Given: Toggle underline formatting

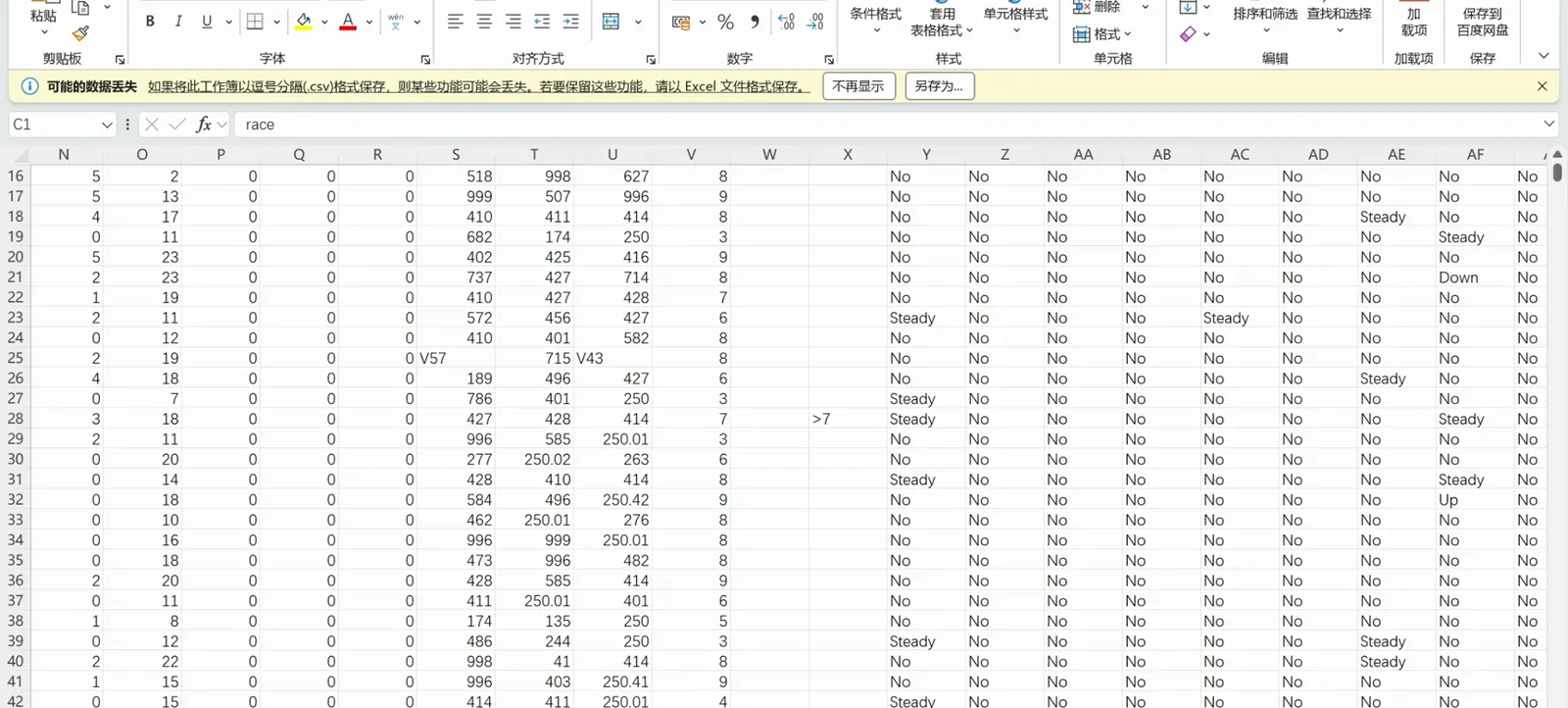Looking at the screenshot, I should (207, 22).
